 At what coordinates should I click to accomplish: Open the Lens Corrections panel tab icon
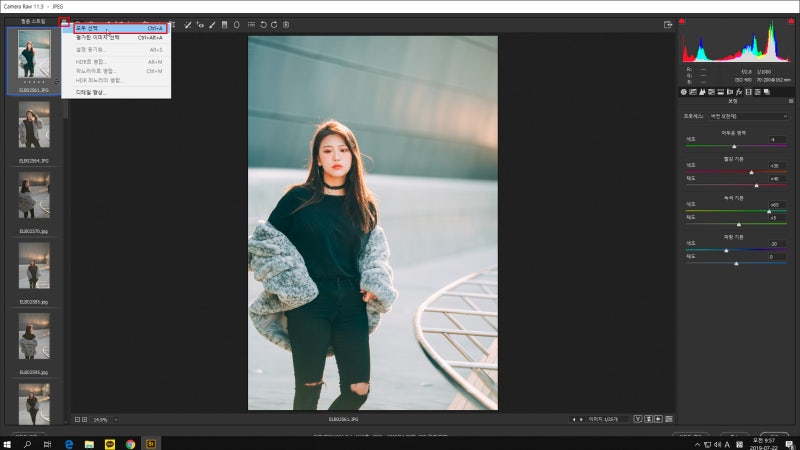click(x=730, y=92)
